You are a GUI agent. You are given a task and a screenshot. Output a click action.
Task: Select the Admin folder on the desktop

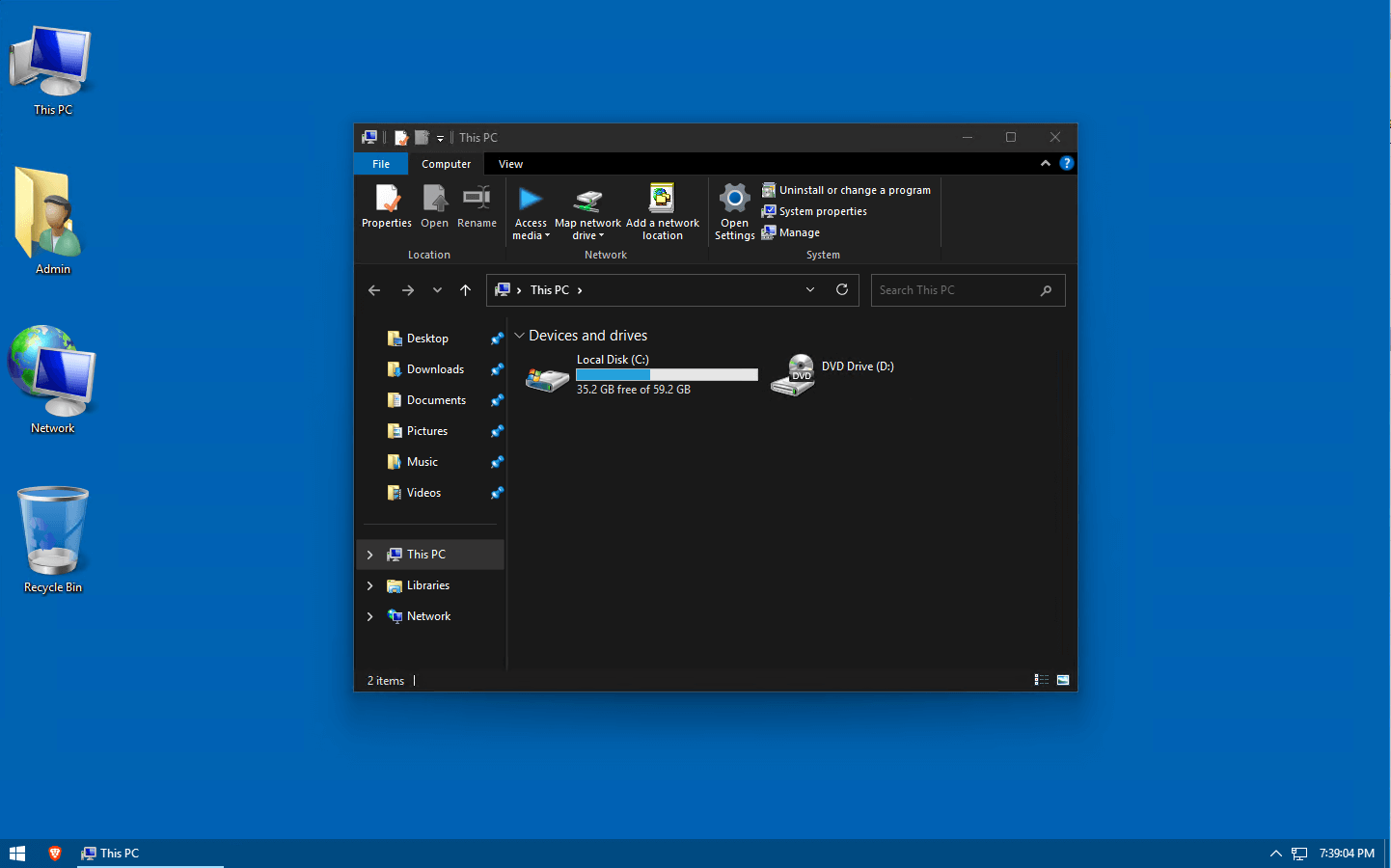[52, 221]
